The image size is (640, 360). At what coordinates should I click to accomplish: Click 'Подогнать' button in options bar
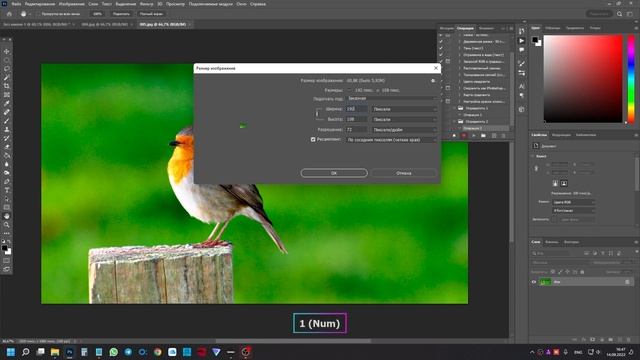pyautogui.click(x=121, y=14)
